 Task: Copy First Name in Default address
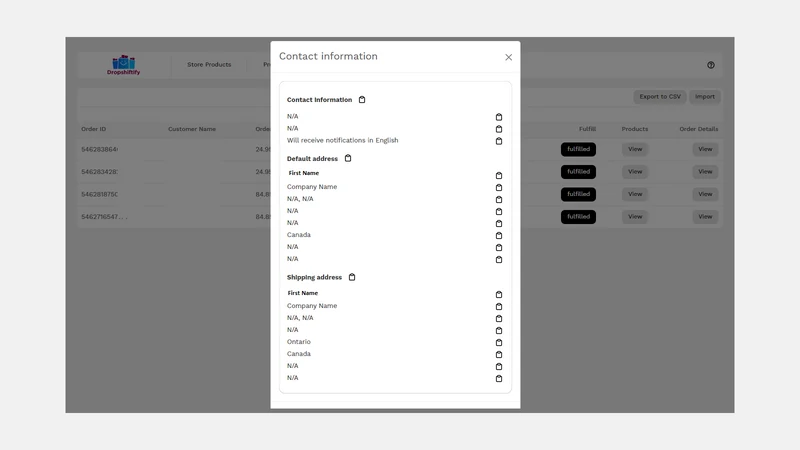499,175
